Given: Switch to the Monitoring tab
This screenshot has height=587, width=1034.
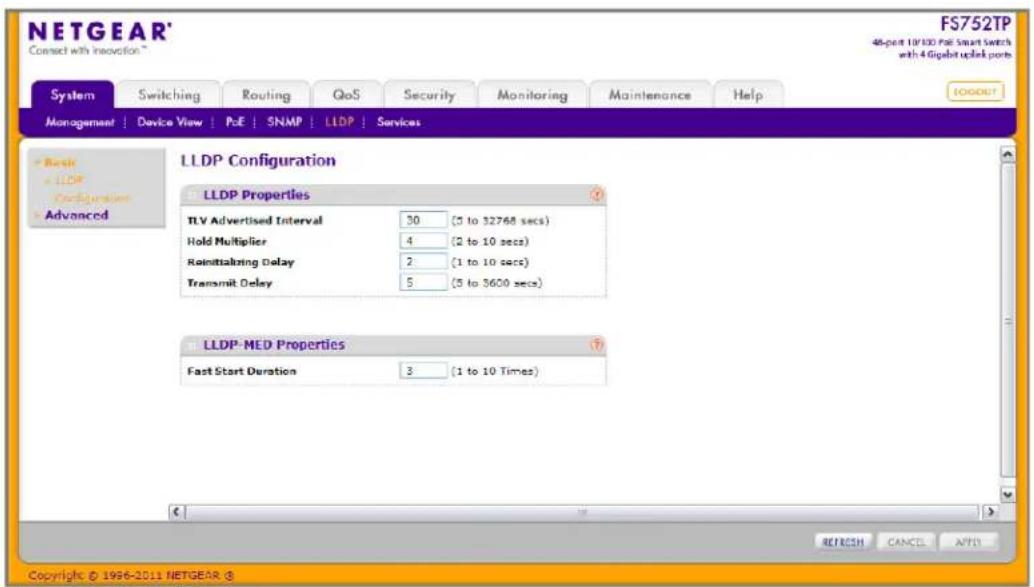Looking at the screenshot, I should click(x=532, y=95).
